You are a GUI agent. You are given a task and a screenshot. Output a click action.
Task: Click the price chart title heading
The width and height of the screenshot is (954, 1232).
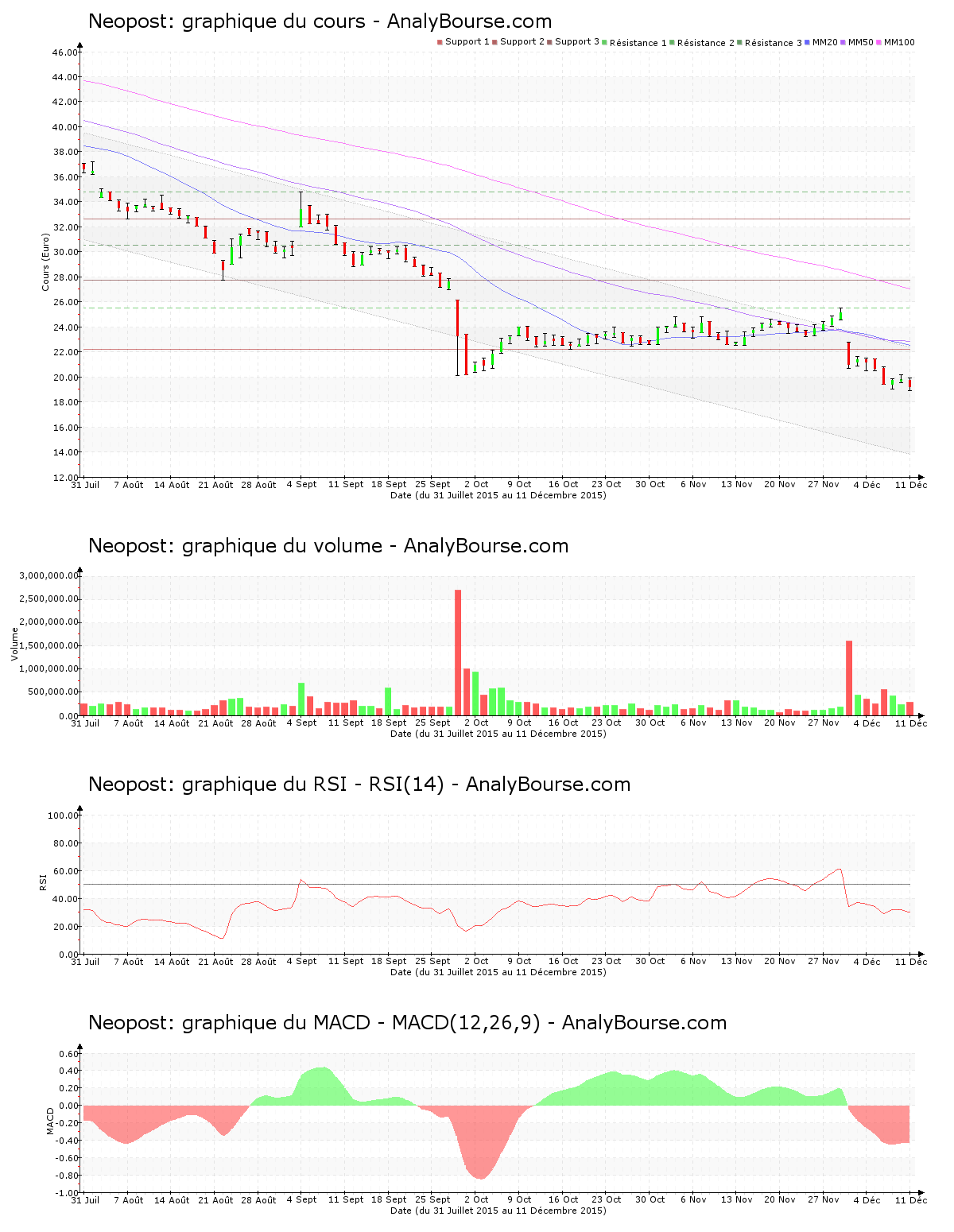320,21
